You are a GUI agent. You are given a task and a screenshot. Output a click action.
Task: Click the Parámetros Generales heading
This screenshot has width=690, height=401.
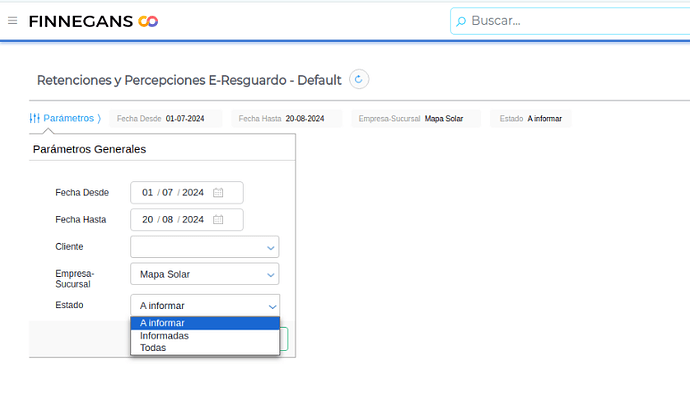89,149
